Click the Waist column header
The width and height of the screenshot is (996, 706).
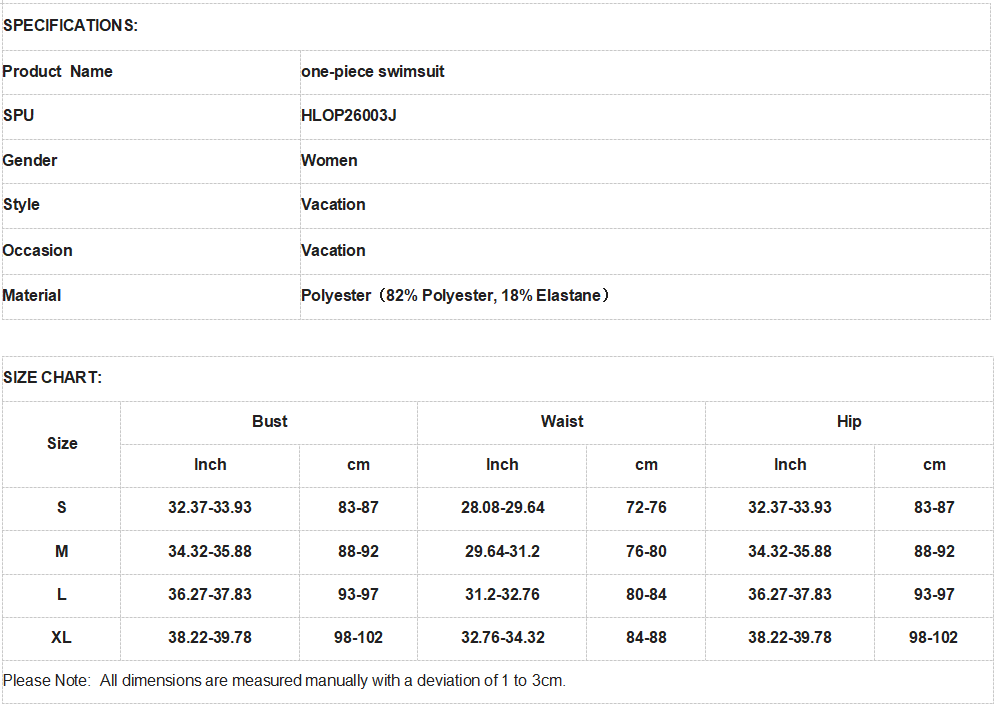pos(562,421)
